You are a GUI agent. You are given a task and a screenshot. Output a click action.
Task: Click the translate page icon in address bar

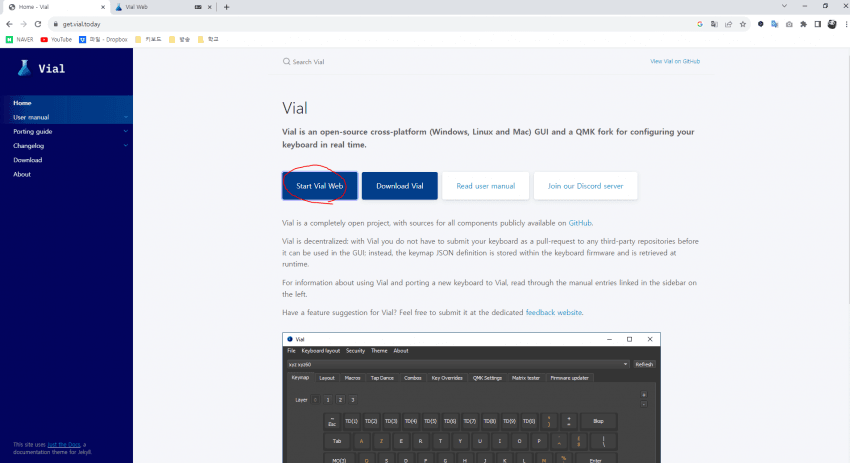click(714, 24)
